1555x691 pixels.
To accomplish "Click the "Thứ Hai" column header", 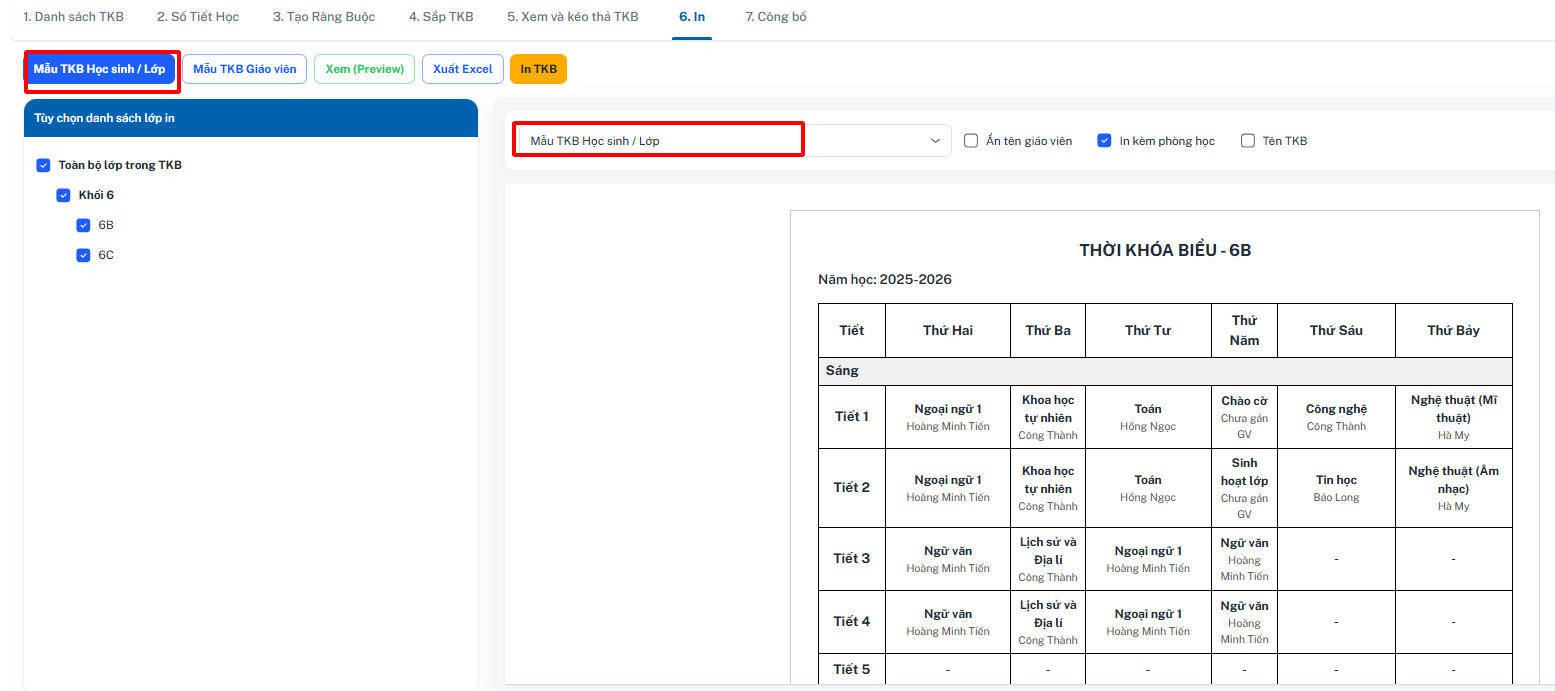I will point(948,330).
